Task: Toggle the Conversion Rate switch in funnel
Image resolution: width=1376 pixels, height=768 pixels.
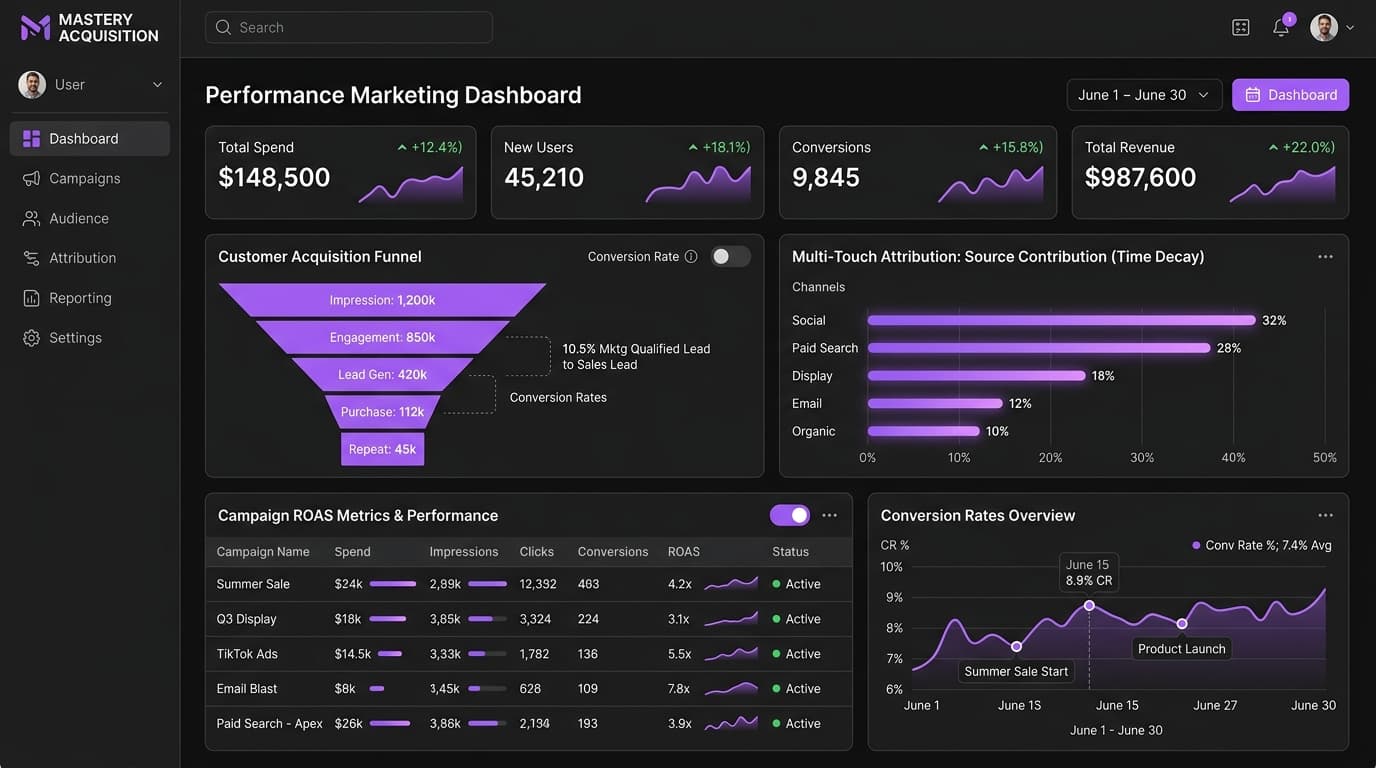Action: click(730, 257)
